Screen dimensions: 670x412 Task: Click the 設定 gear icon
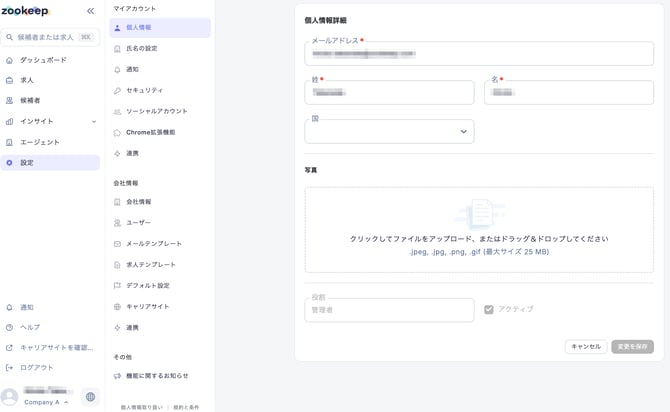[x=9, y=163]
